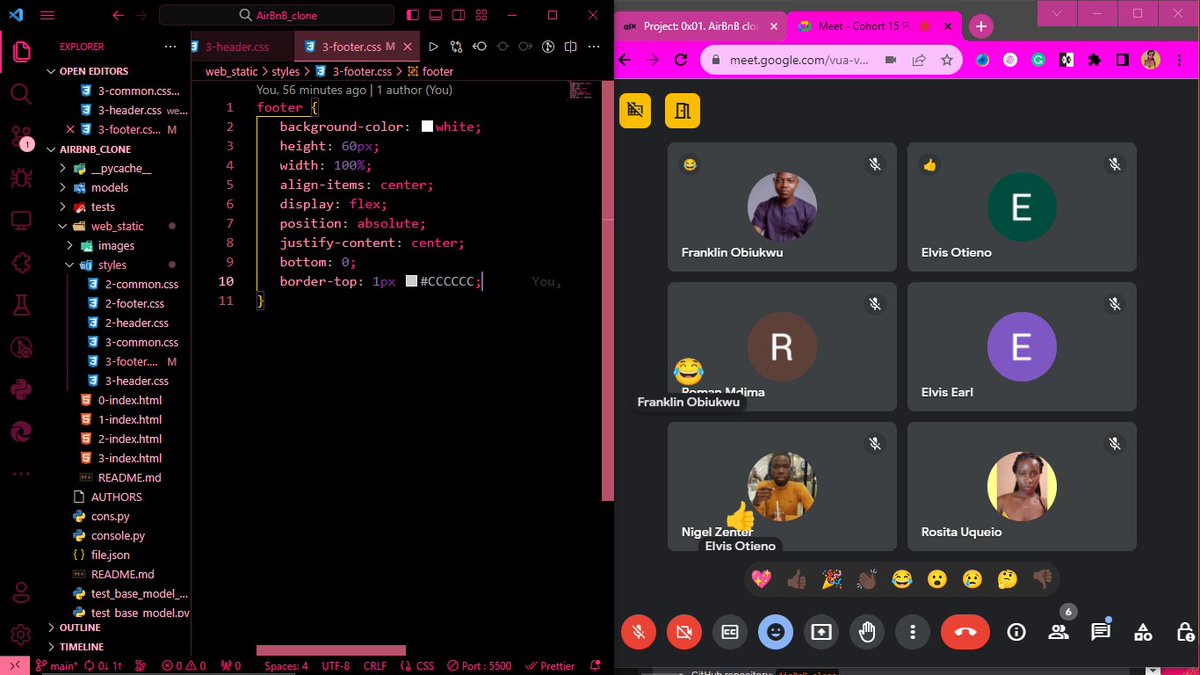
Task: Open the Testing flask view
Action: click(21, 305)
